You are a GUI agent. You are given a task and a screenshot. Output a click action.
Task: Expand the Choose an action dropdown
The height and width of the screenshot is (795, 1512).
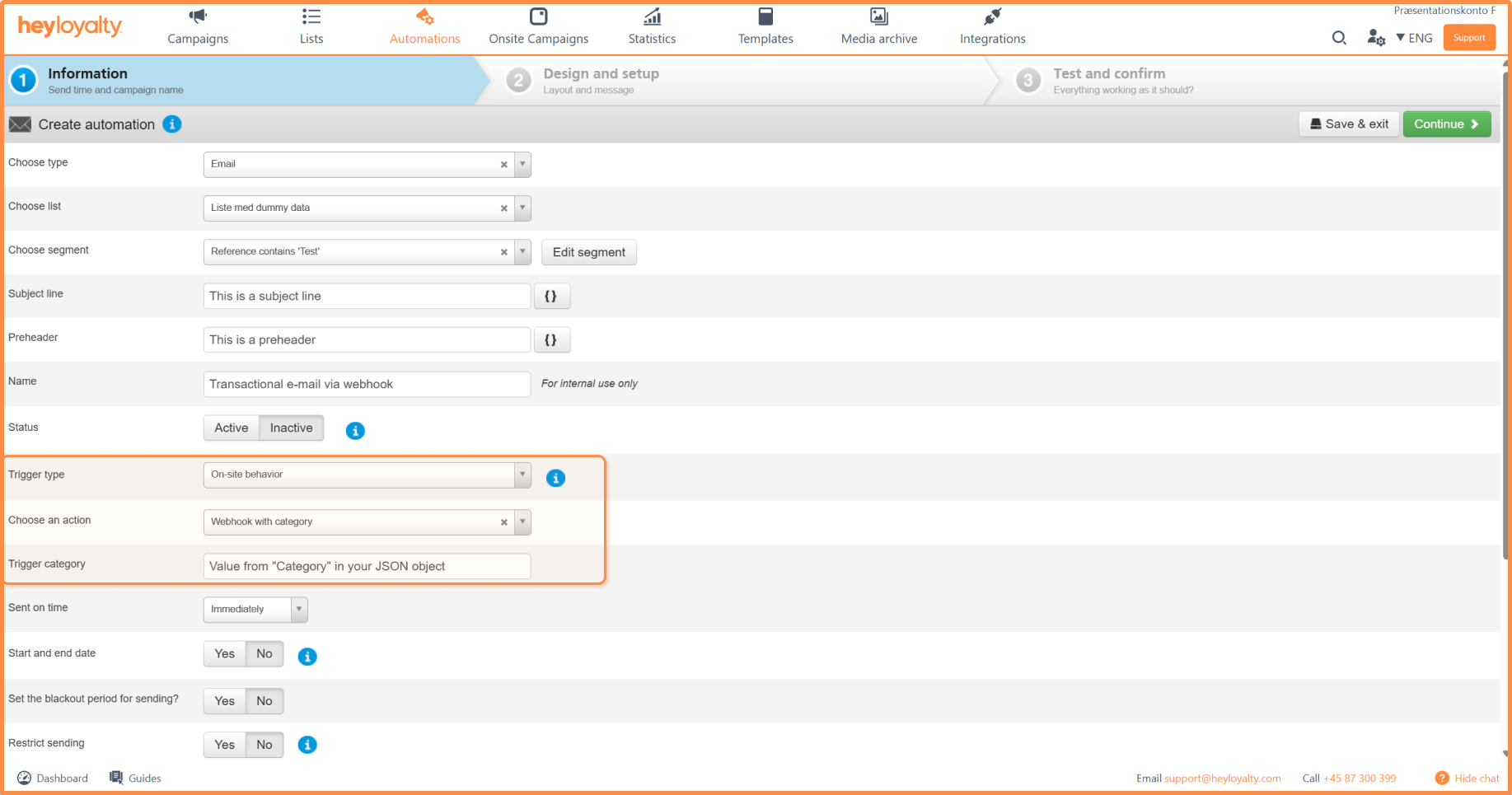point(522,522)
